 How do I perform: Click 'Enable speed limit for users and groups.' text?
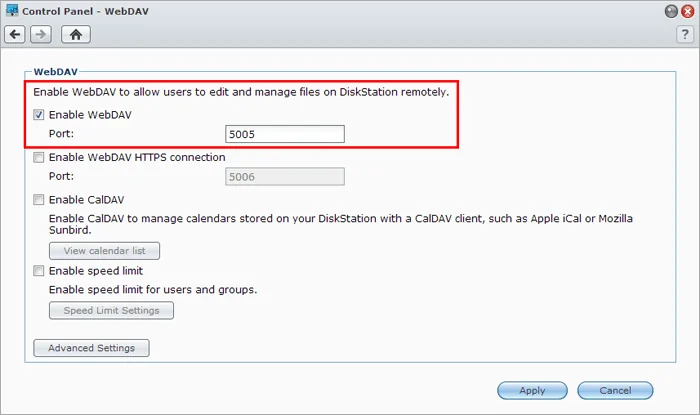[x=153, y=290]
